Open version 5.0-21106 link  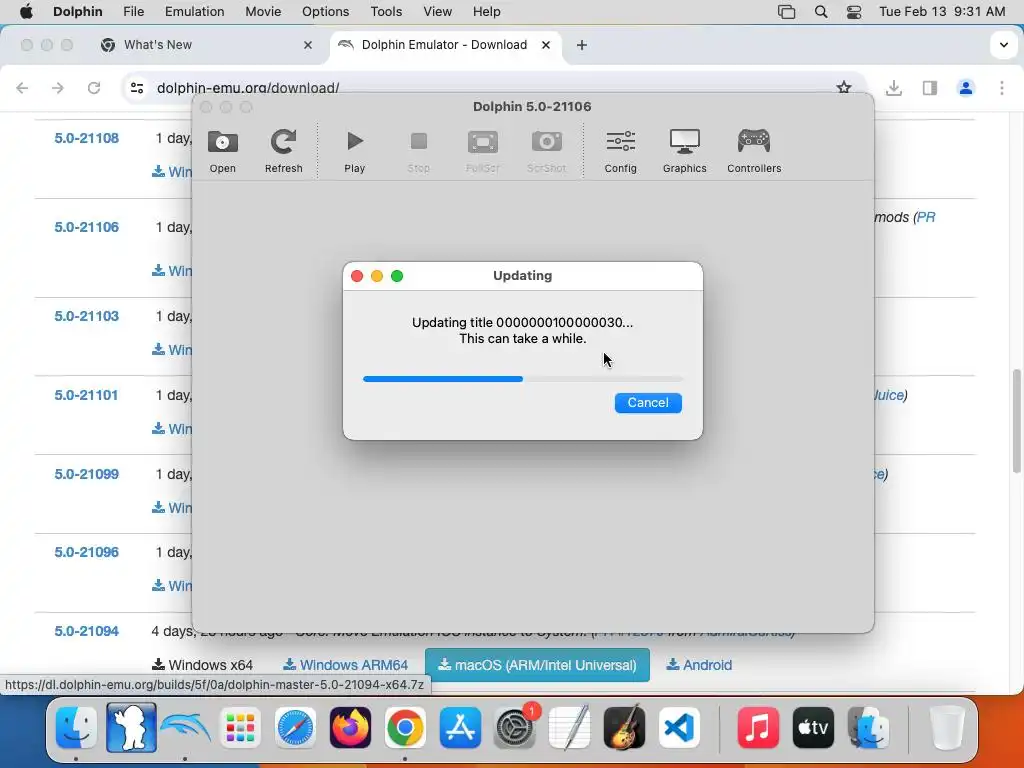(87, 227)
